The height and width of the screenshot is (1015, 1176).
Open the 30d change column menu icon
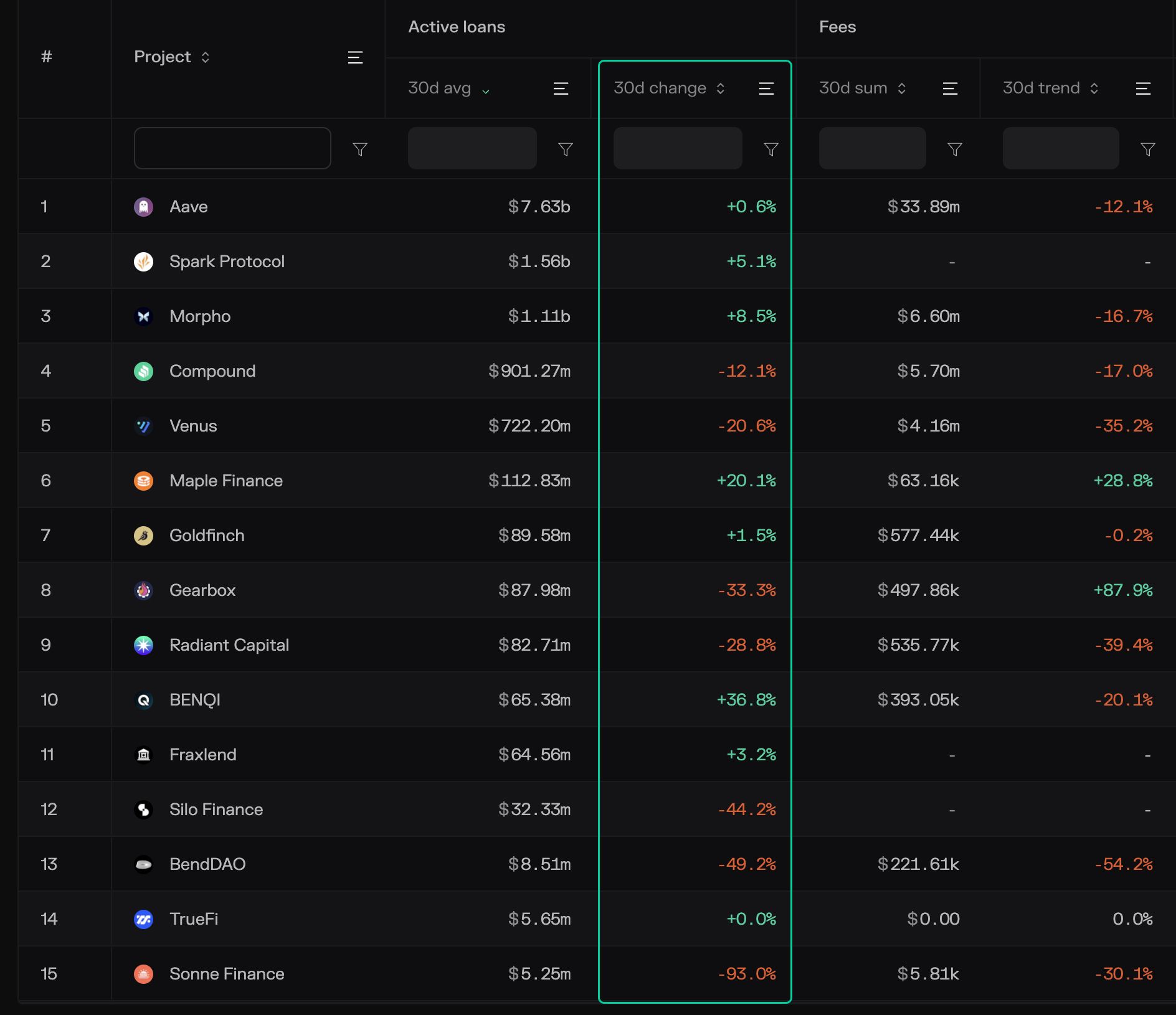(766, 88)
